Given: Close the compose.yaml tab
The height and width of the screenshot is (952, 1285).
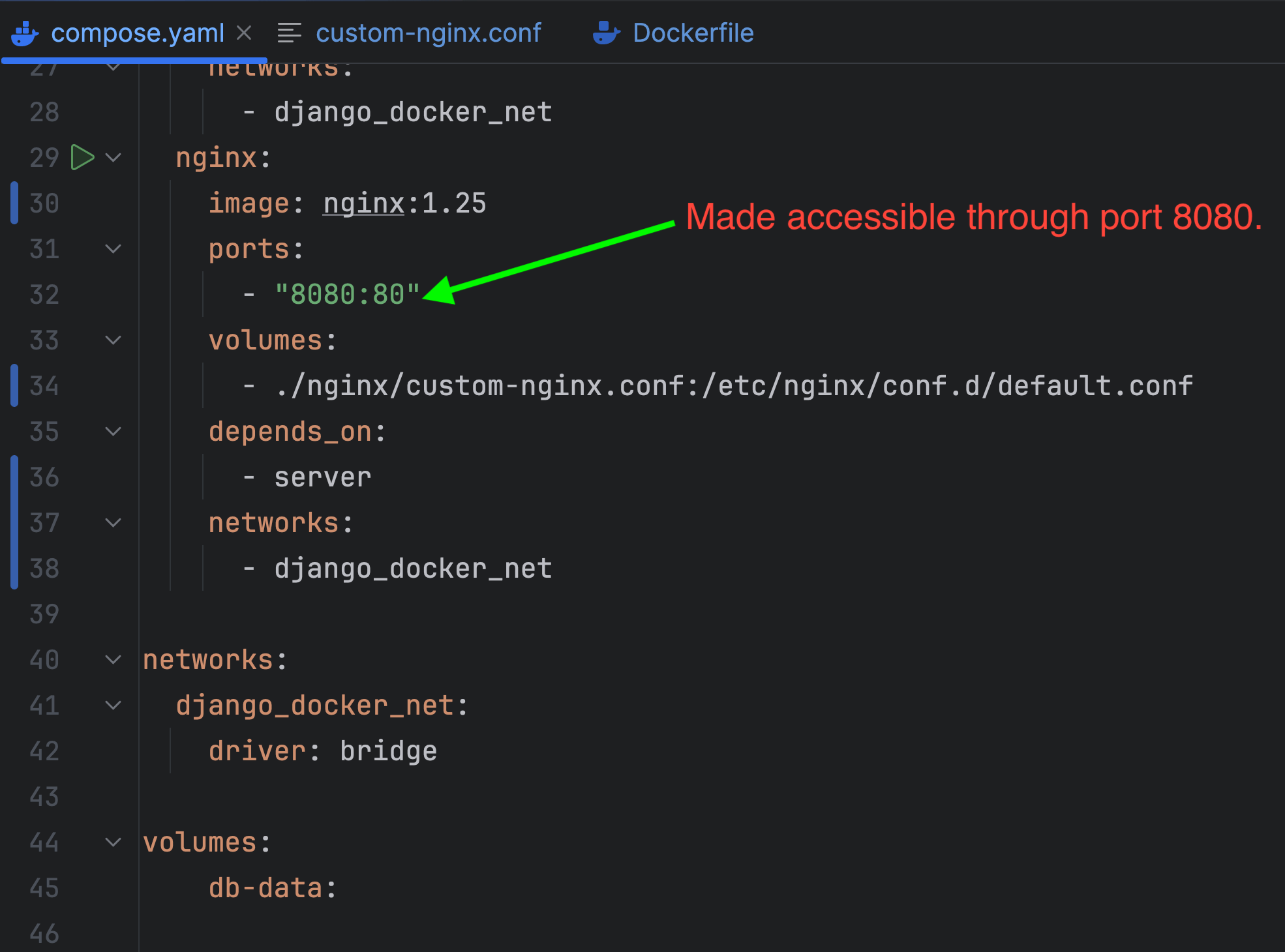Looking at the screenshot, I should 244,33.
